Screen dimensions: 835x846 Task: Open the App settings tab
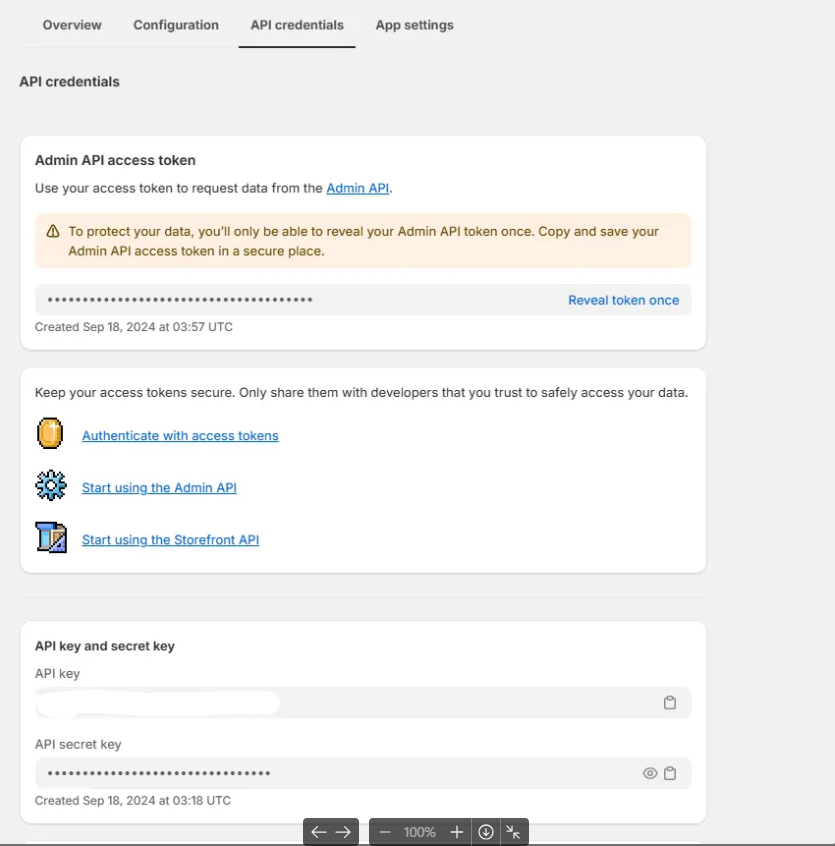(414, 25)
